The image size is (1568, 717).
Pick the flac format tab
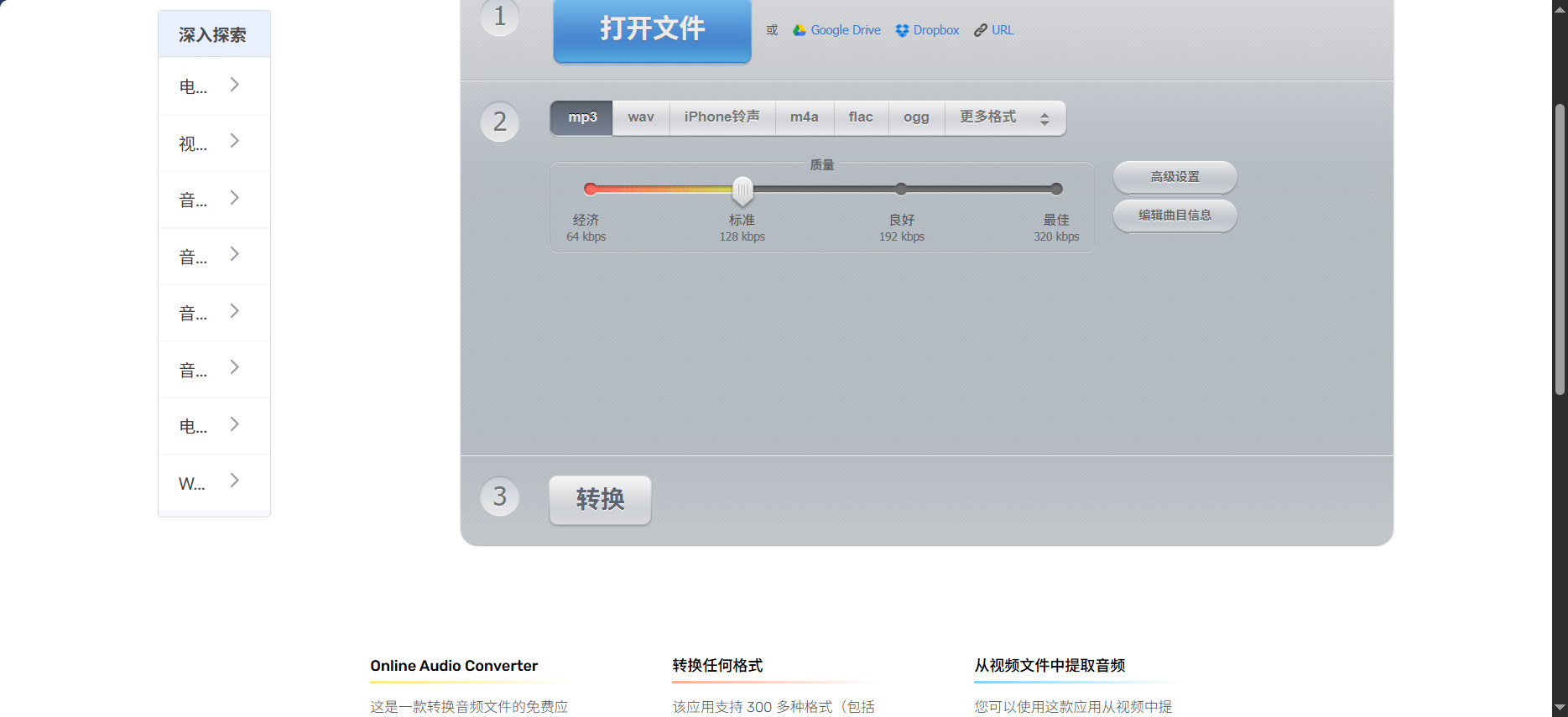[861, 117]
